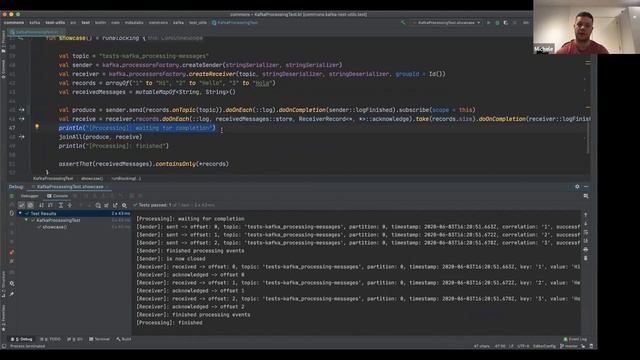Open Debug sidebar settings gear icon
Screen dimensions: 640x360
(11, 283)
